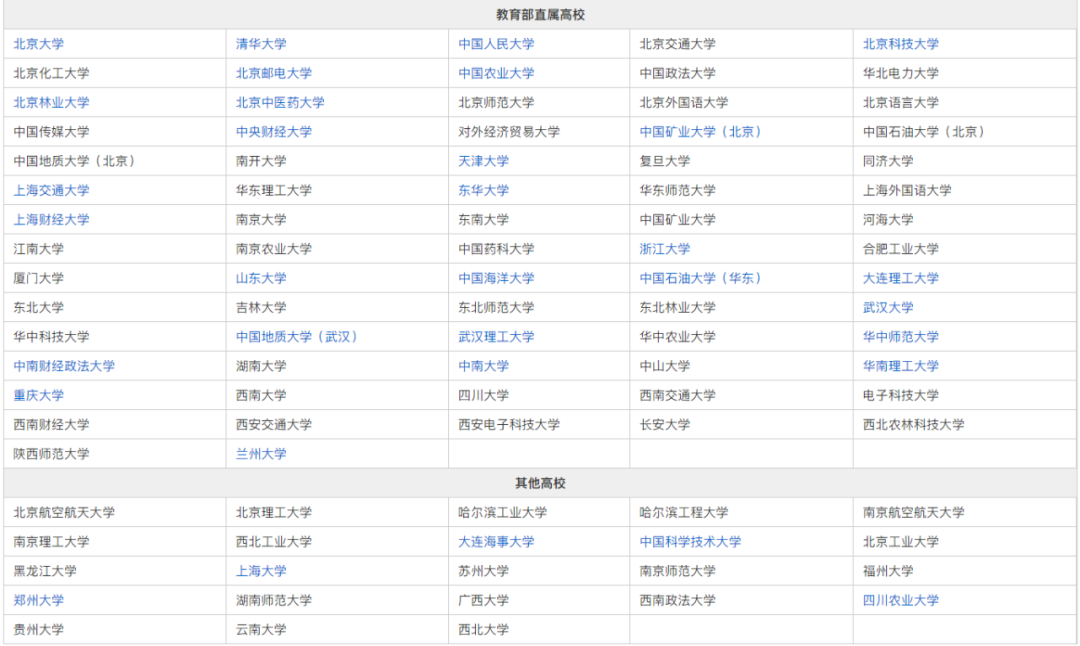Click the 中国科学技术大学 link
The height and width of the screenshot is (646, 1080).
coord(690,541)
